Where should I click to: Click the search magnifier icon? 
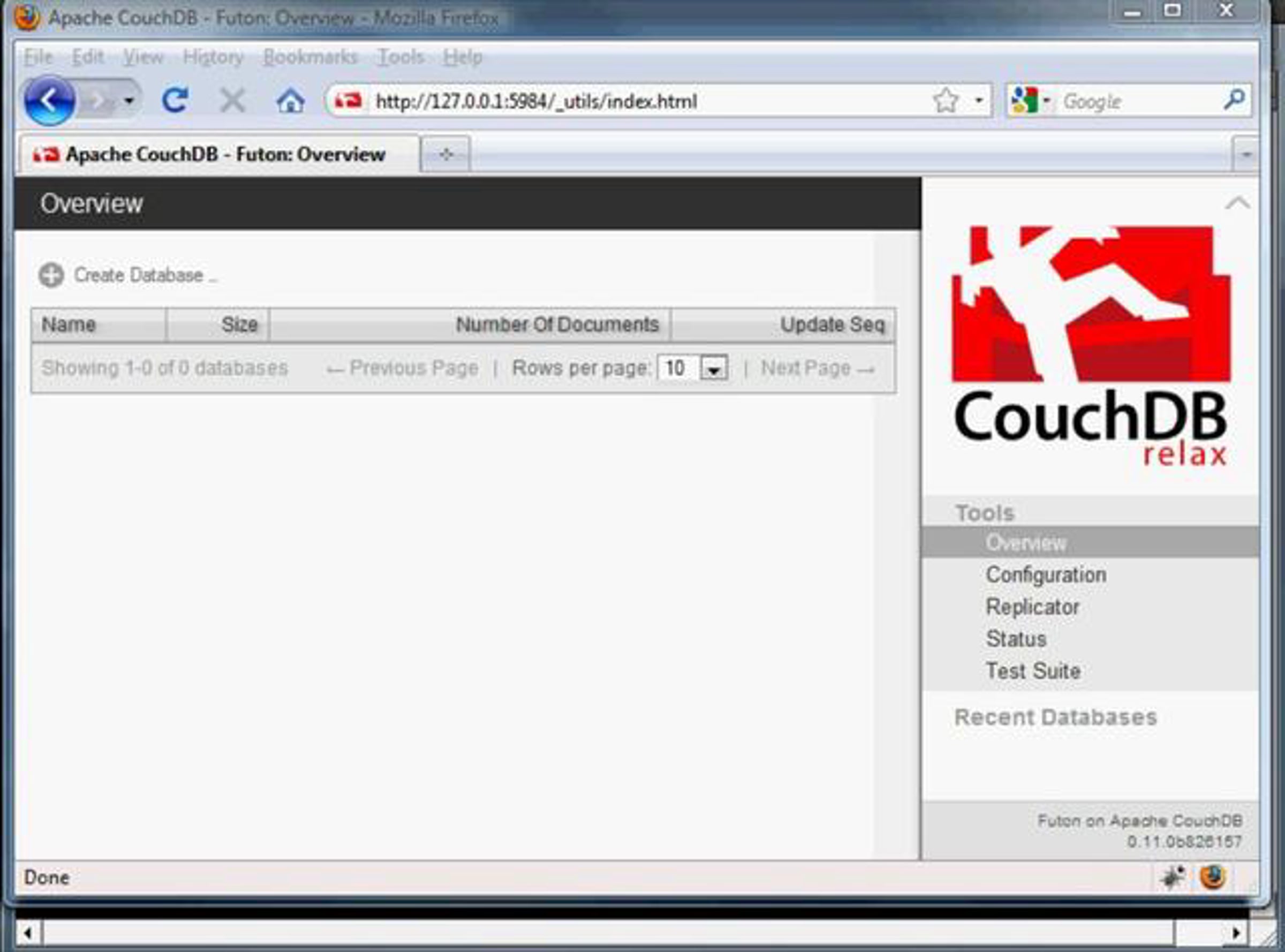[x=1234, y=100]
